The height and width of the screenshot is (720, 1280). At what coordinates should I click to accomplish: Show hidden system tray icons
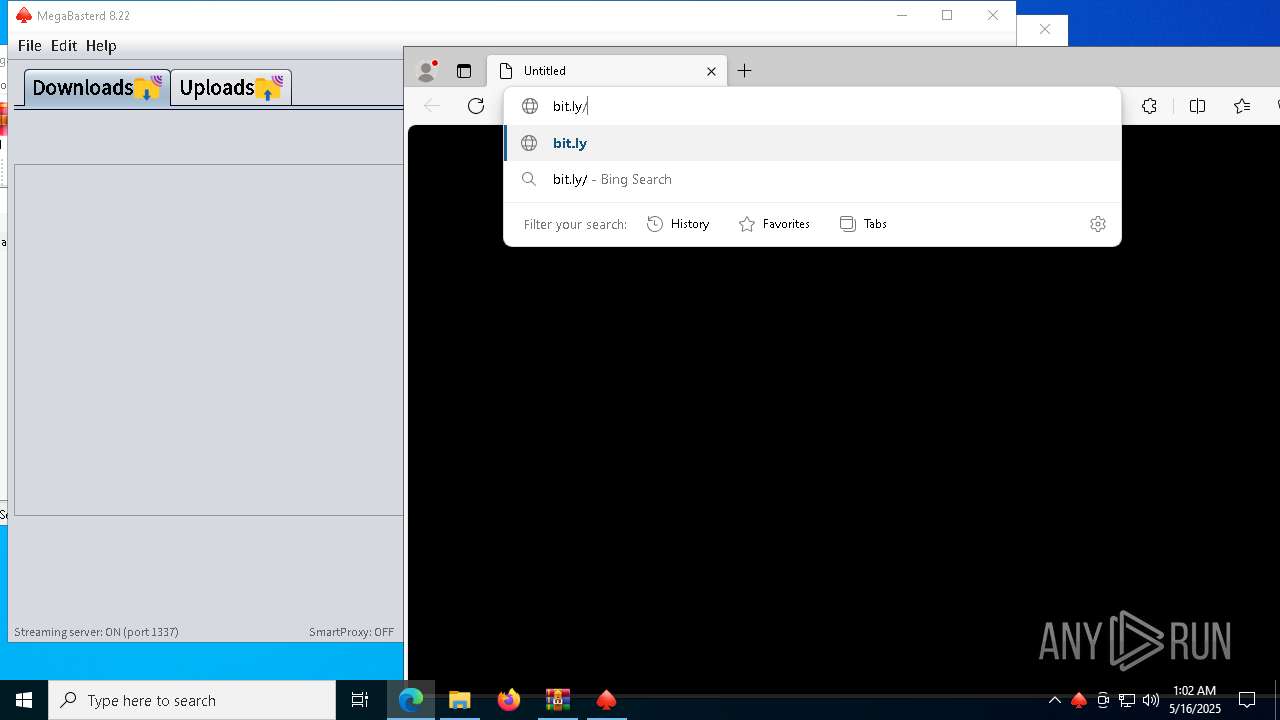(x=1054, y=700)
